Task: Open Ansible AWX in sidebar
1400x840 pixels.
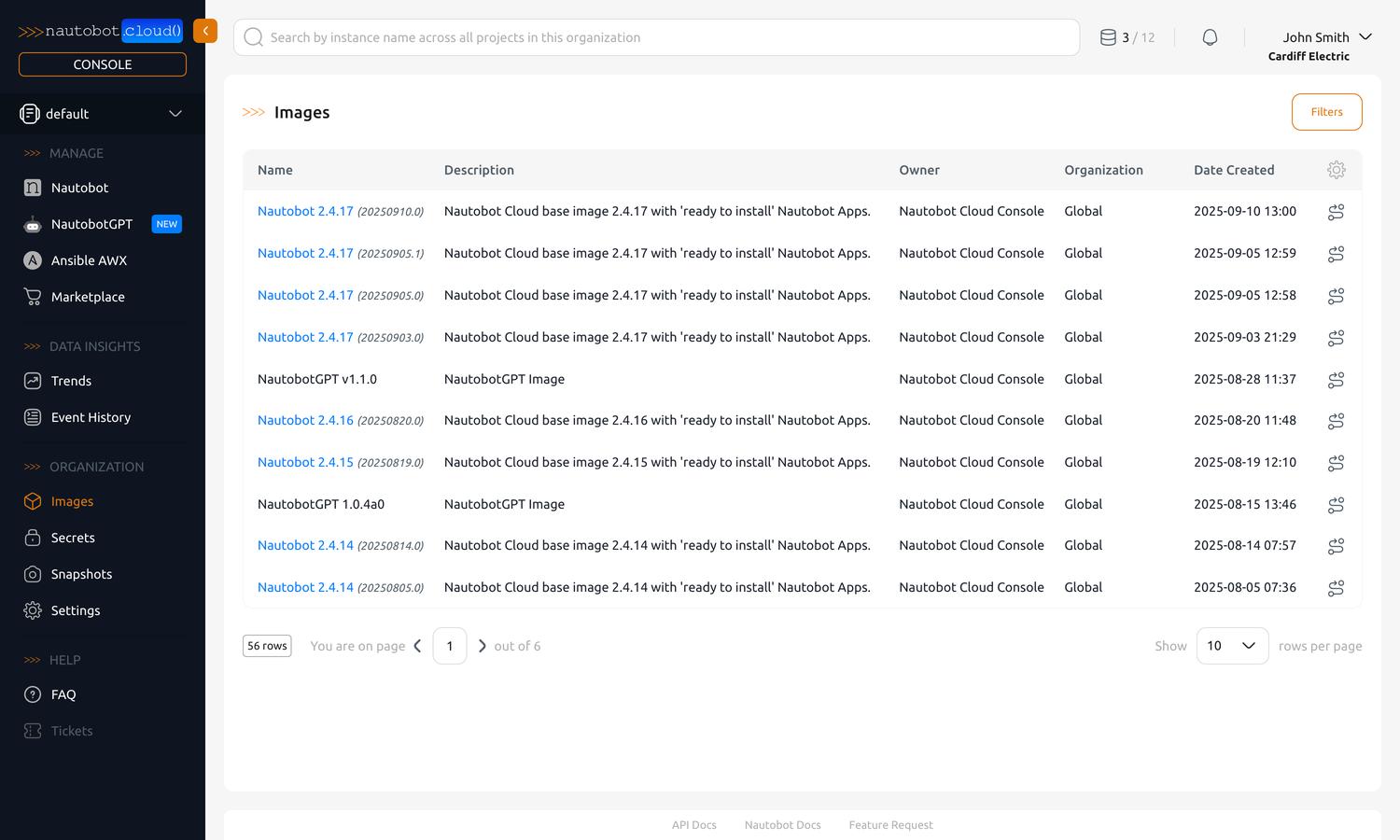Action: point(89,260)
